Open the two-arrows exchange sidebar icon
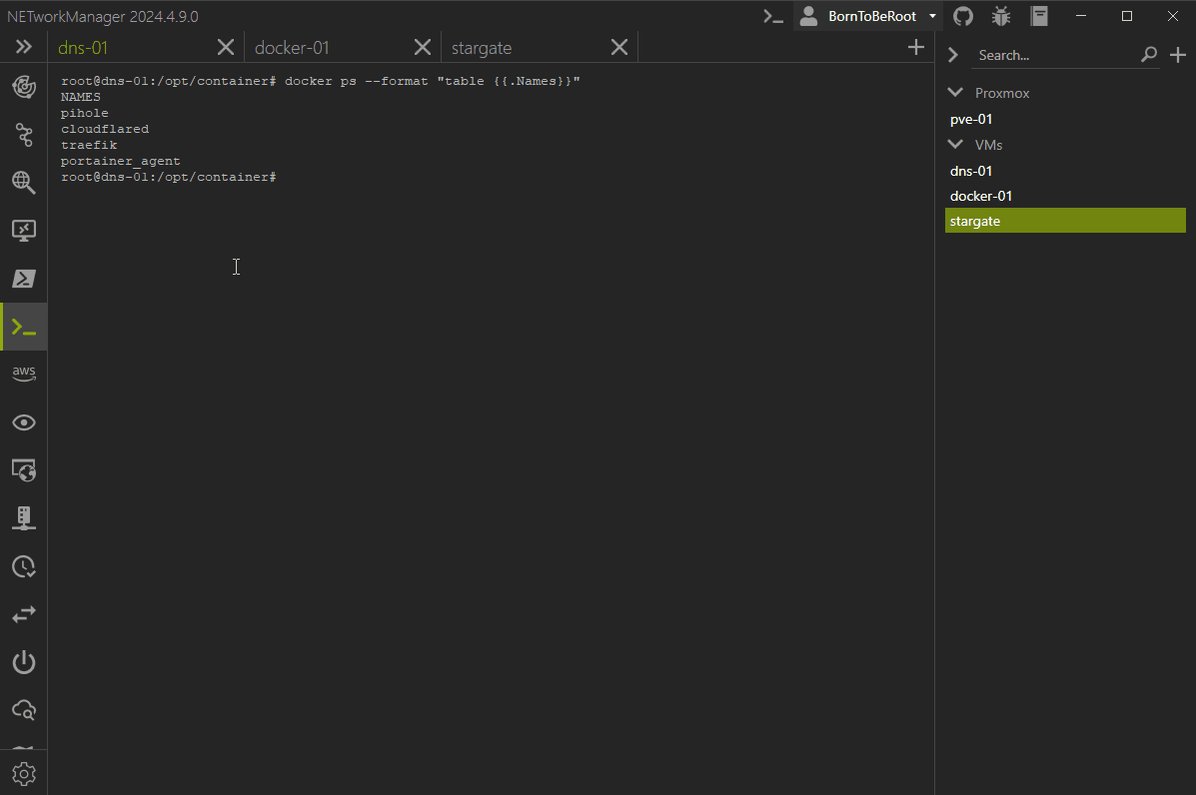 [24, 614]
